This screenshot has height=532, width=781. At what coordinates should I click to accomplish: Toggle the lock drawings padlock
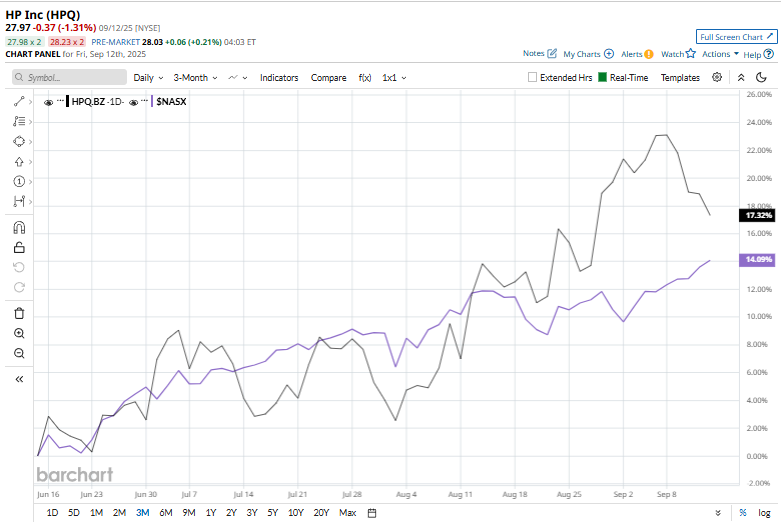coord(19,248)
